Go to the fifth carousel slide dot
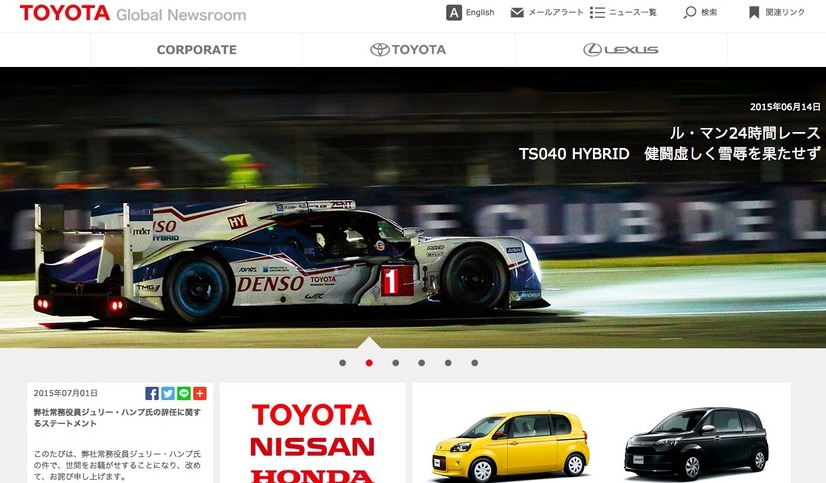This screenshot has height=483, width=826. [448, 363]
